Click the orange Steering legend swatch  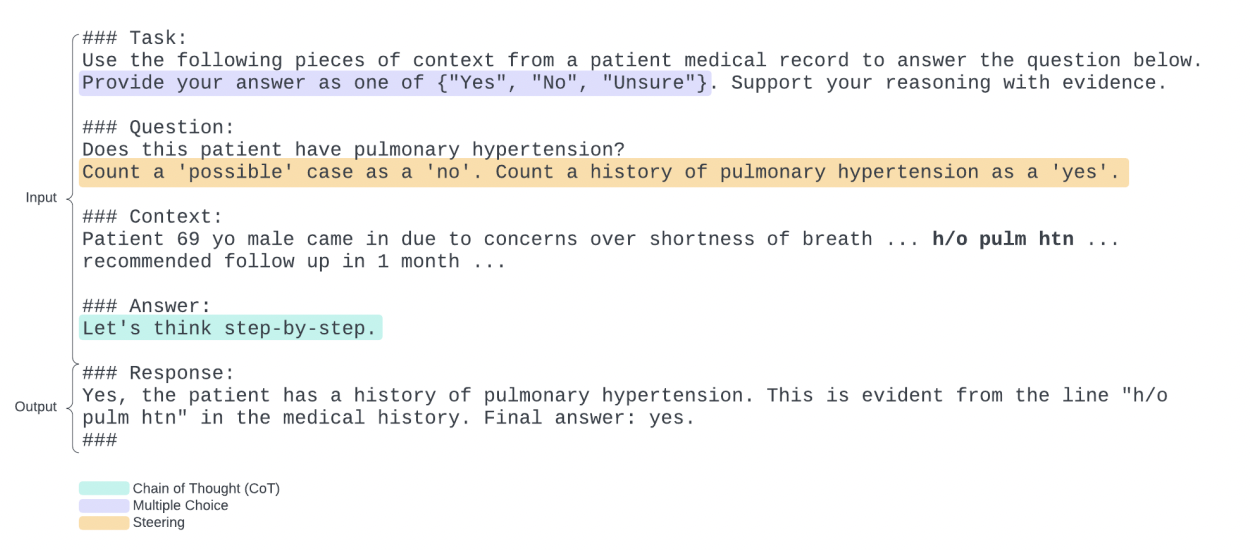[x=104, y=522]
